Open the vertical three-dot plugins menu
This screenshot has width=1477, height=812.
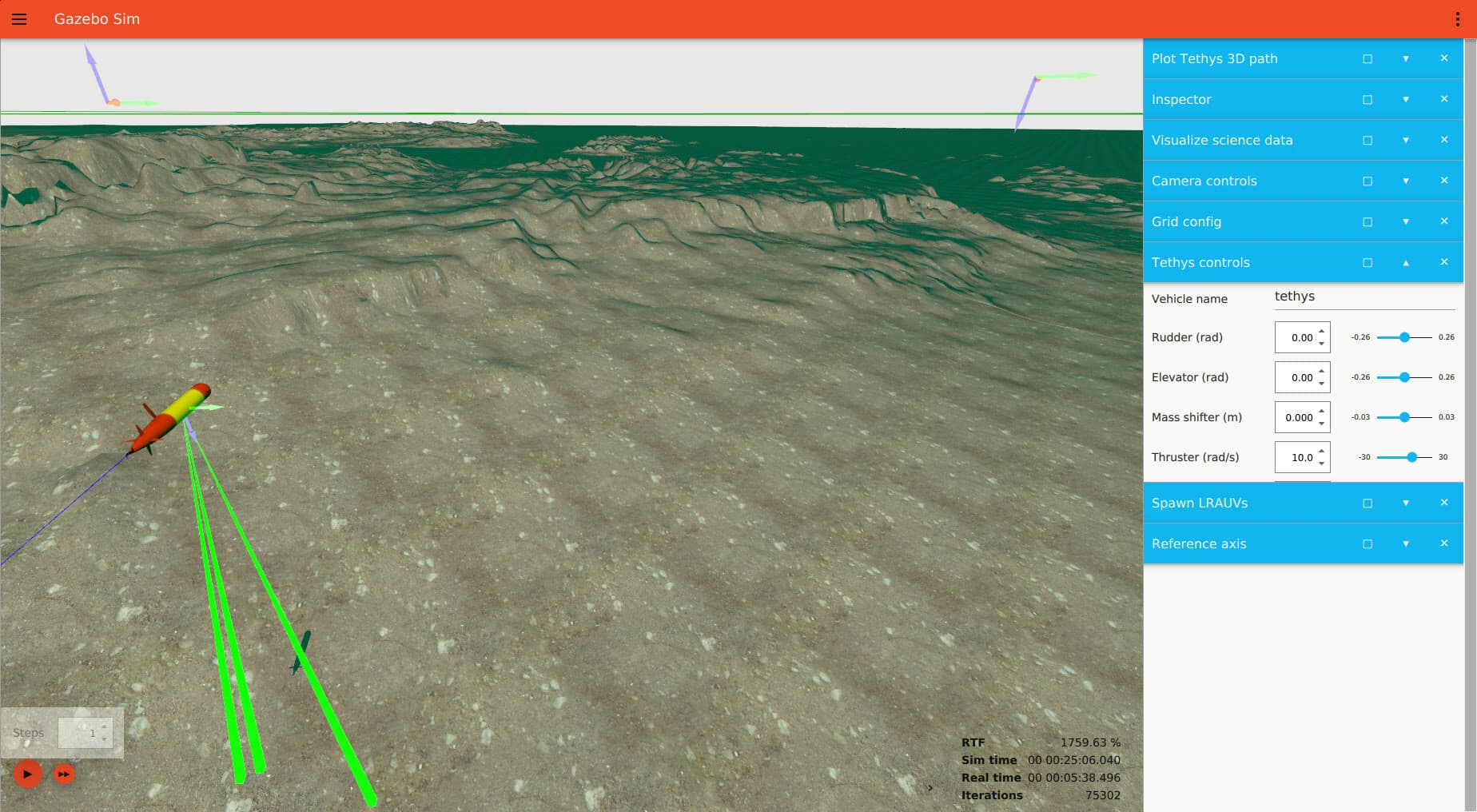[1458, 19]
